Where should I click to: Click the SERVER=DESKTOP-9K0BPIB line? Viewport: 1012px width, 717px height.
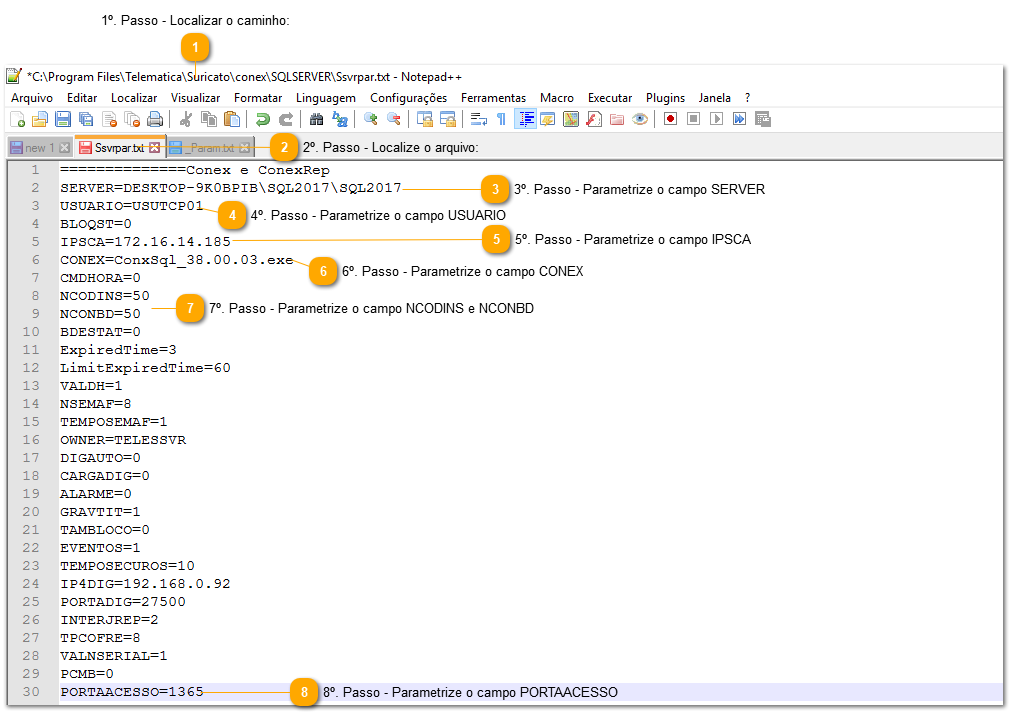(230, 188)
